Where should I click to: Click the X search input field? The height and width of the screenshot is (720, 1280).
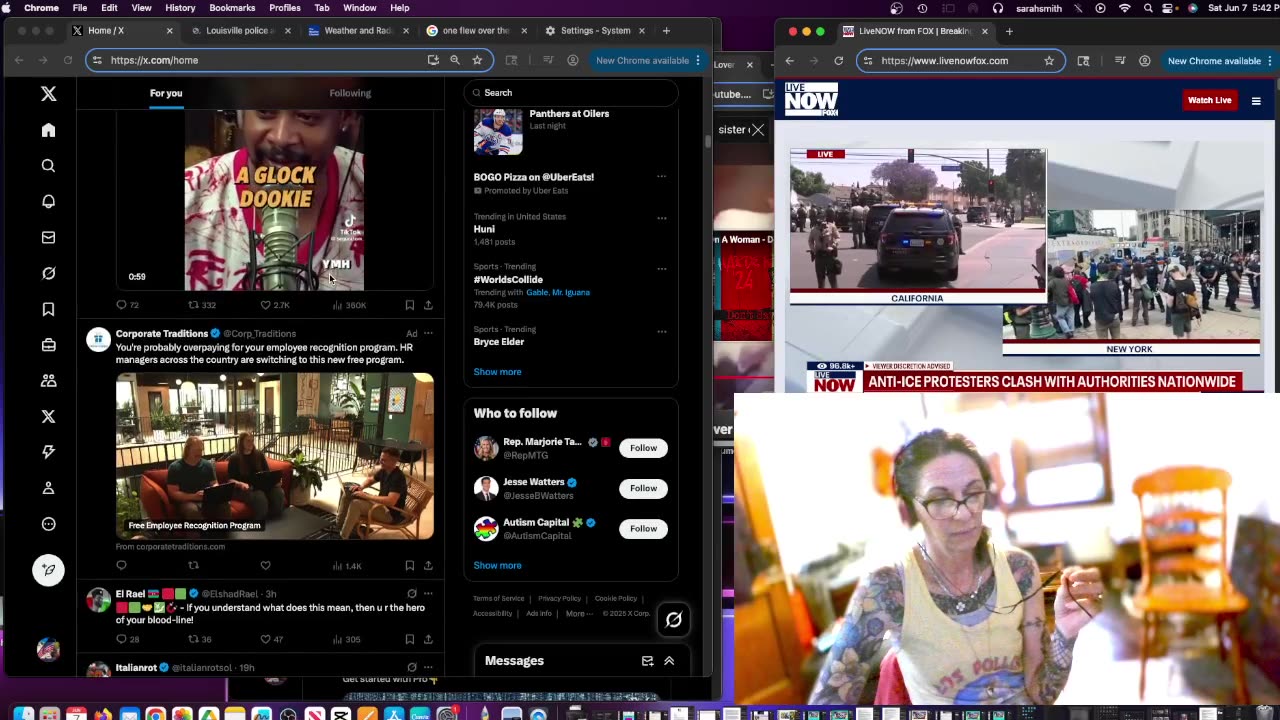coord(571,93)
